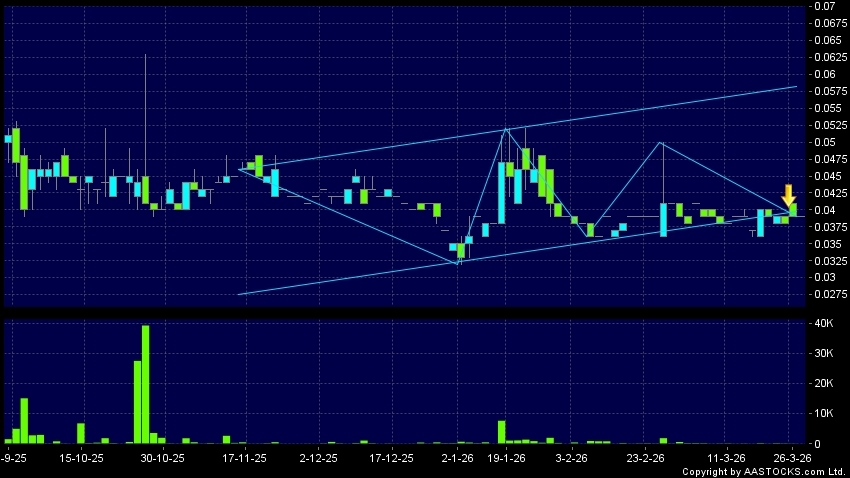Select the 0.0275 price axis label
This screenshot has height=478, width=850.
(x=829, y=294)
